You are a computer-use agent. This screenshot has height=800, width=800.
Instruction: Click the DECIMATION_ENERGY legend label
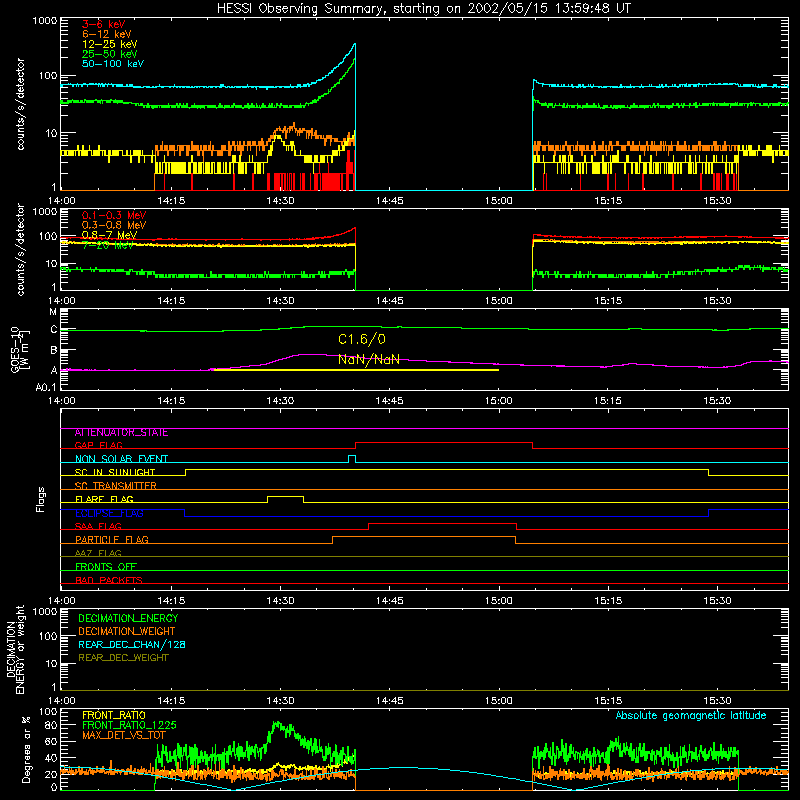point(128,618)
